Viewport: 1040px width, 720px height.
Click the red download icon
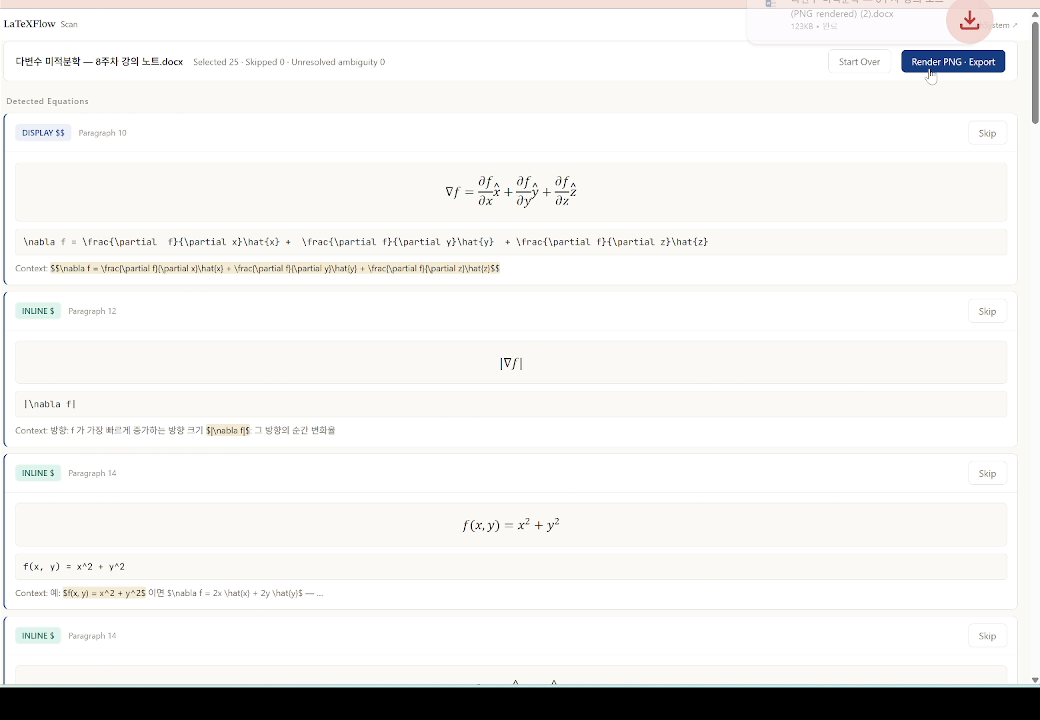[x=969, y=21]
